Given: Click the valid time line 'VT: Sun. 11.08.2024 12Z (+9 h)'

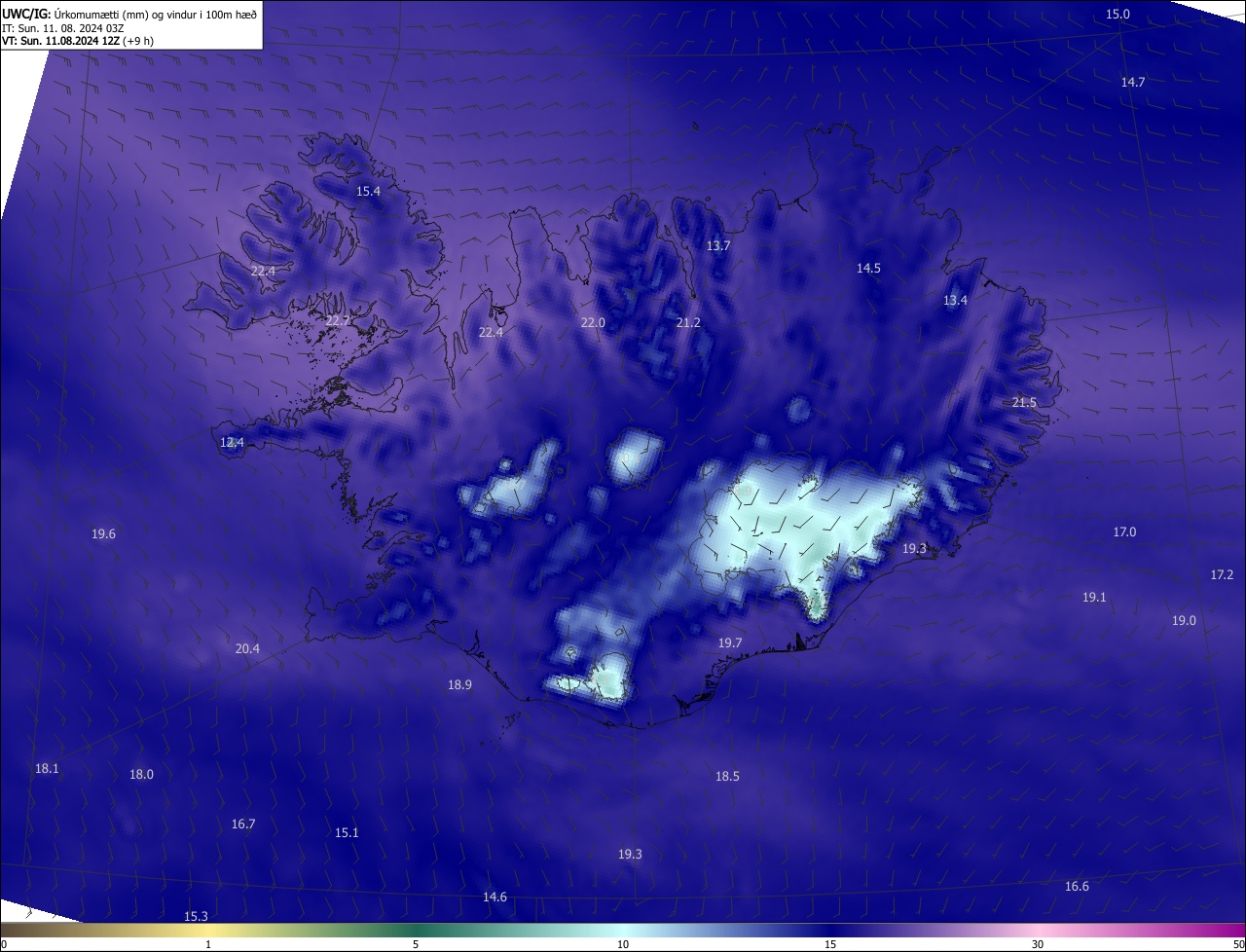Looking at the screenshot, I should point(78,41).
